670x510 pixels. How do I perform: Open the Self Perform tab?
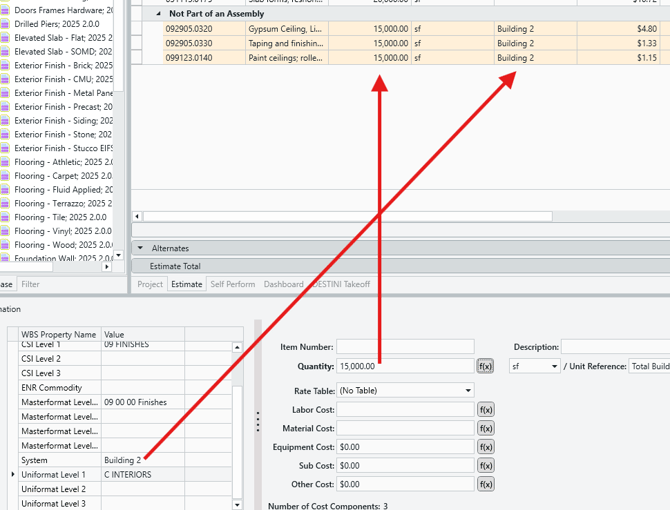click(232, 284)
